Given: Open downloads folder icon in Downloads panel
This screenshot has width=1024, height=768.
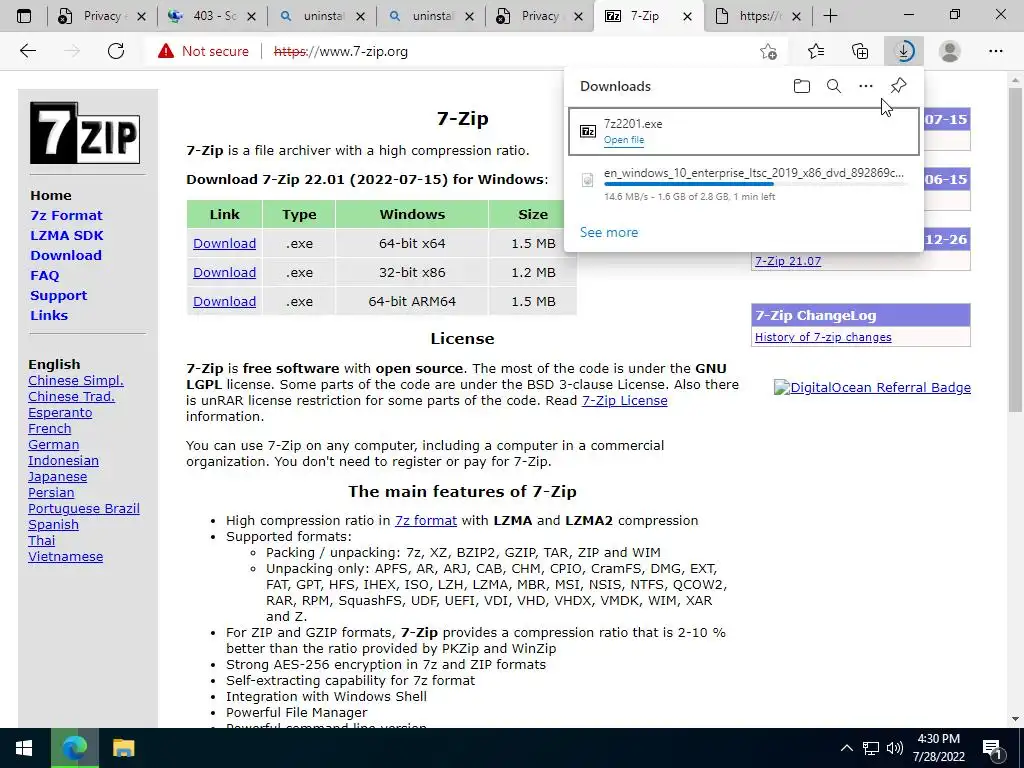Looking at the screenshot, I should [x=801, y=86].
